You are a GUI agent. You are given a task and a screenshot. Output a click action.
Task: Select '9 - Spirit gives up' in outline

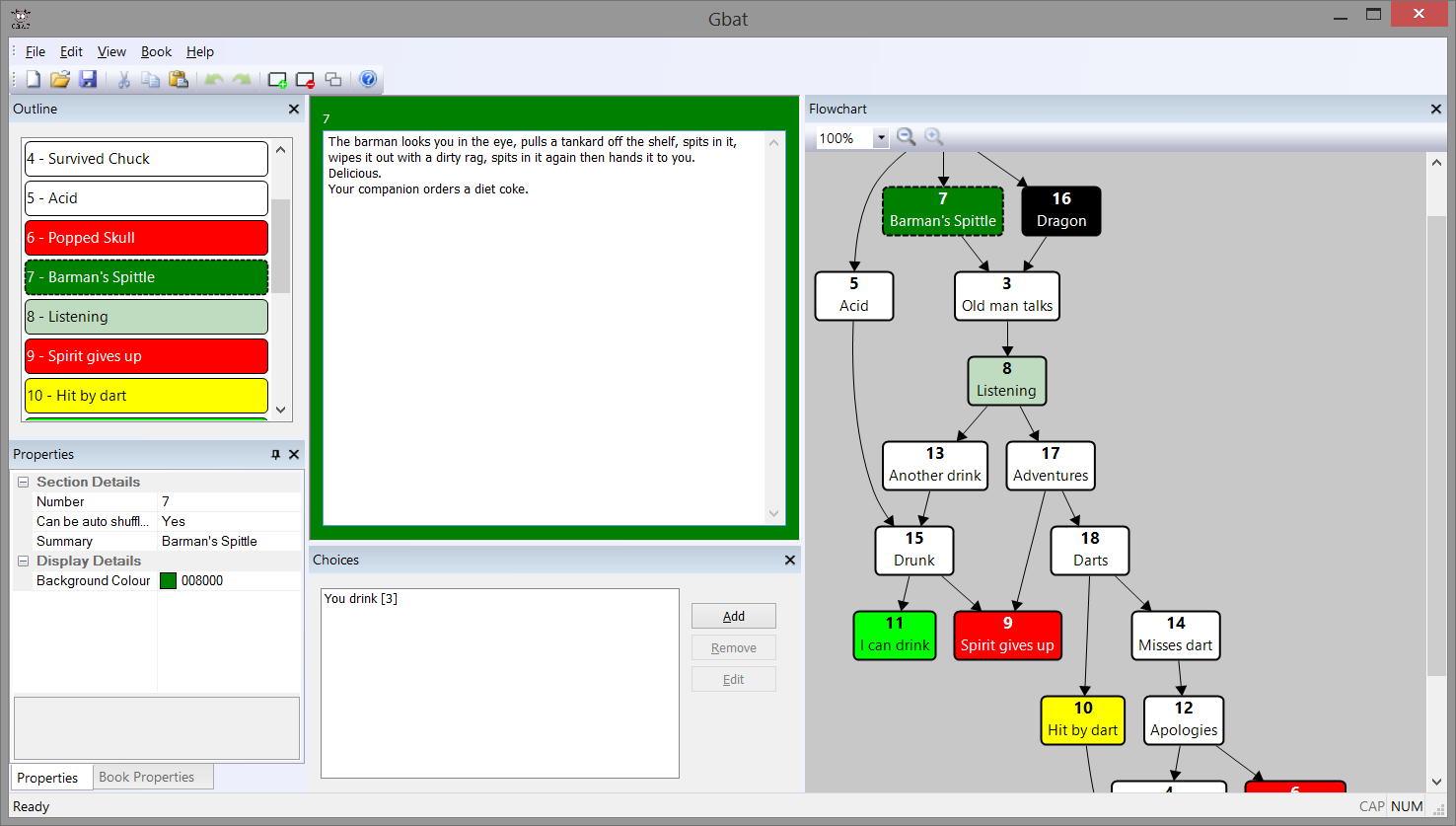click(146, 356)
